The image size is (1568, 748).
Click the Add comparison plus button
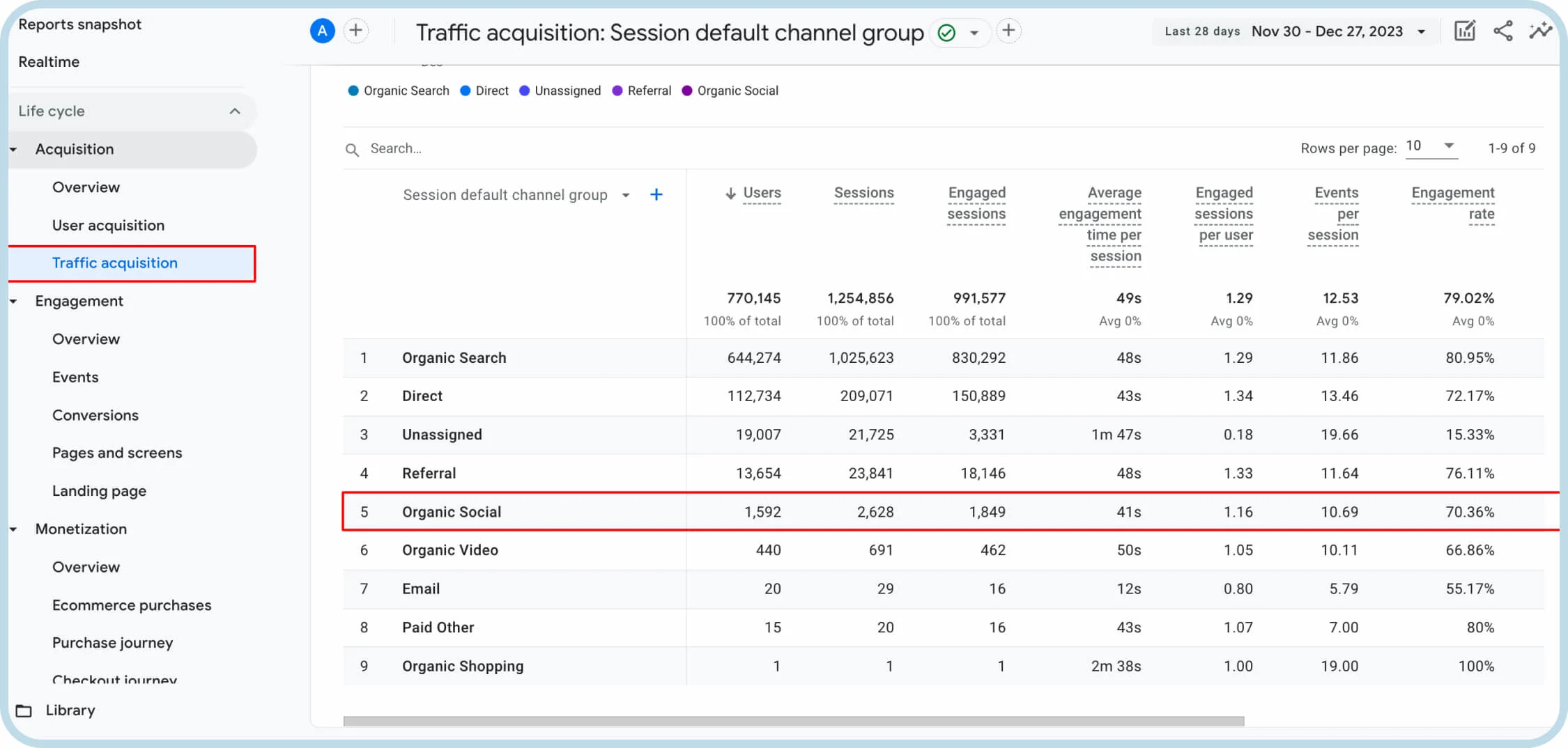click(x=356, y=31)
